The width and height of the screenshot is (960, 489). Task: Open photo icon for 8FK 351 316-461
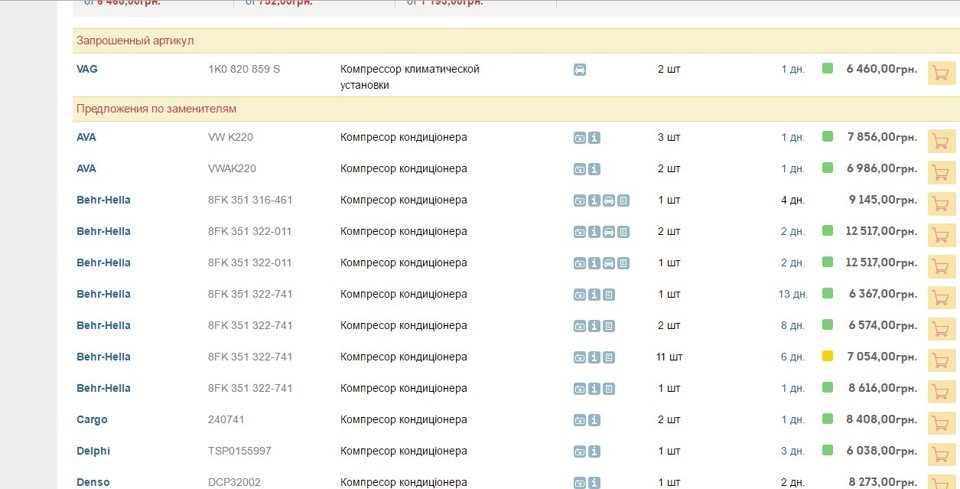tap(580, 200)
